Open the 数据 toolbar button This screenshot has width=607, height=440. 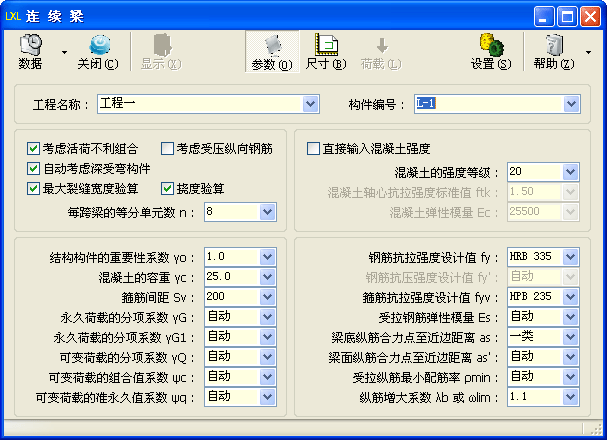31,52
